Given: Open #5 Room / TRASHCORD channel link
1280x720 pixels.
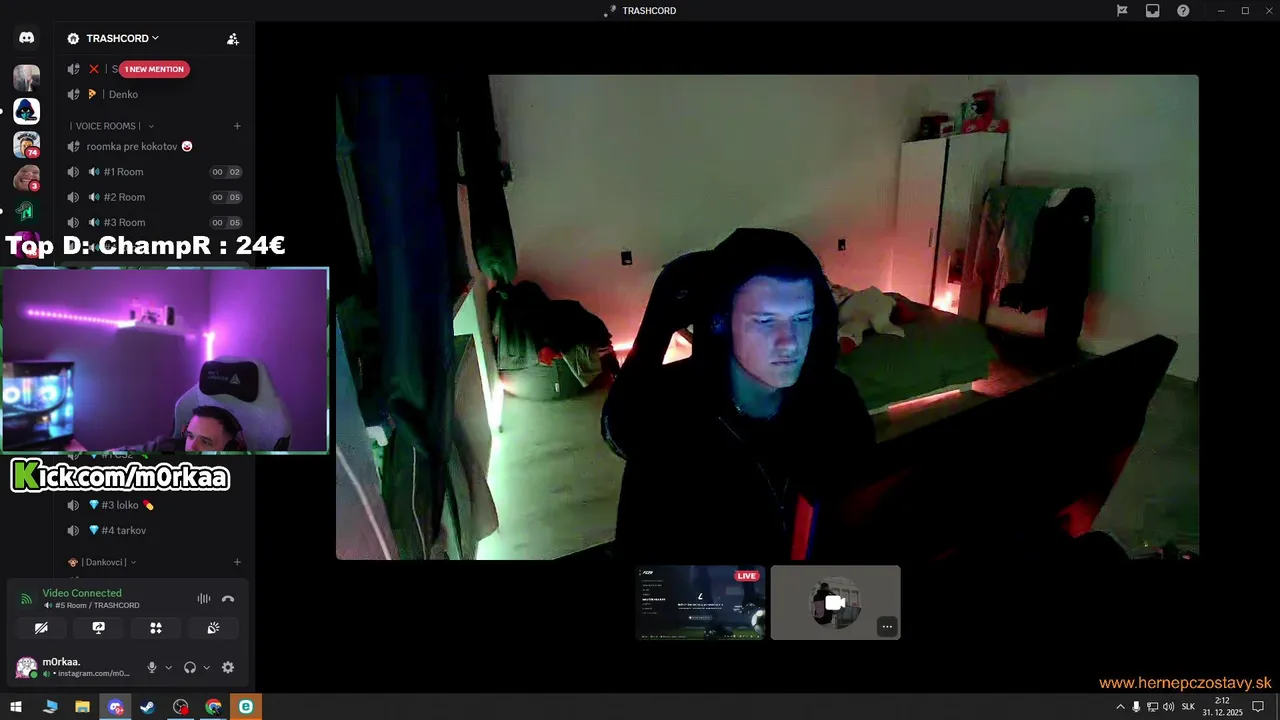Looking at the screenshot, I should click(91, 605).
